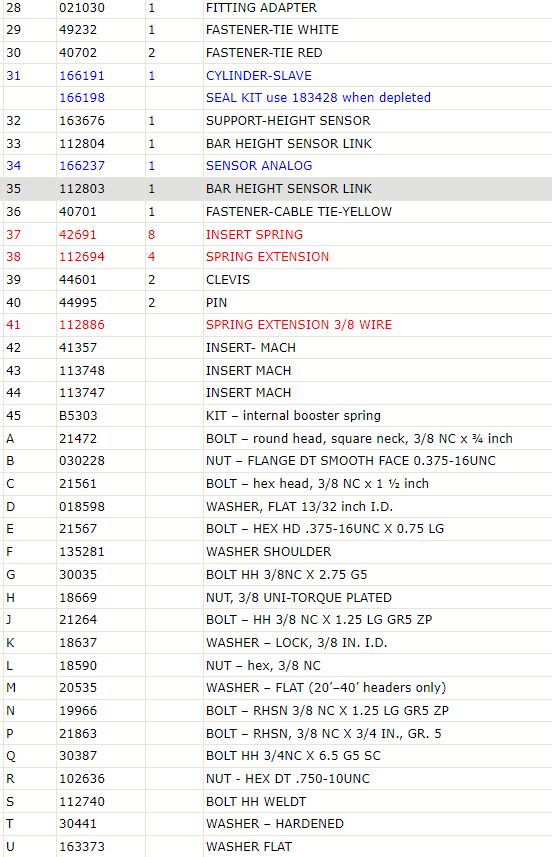
Task: Click part number B5303 kit cell
Action: [x=101, y=415]
